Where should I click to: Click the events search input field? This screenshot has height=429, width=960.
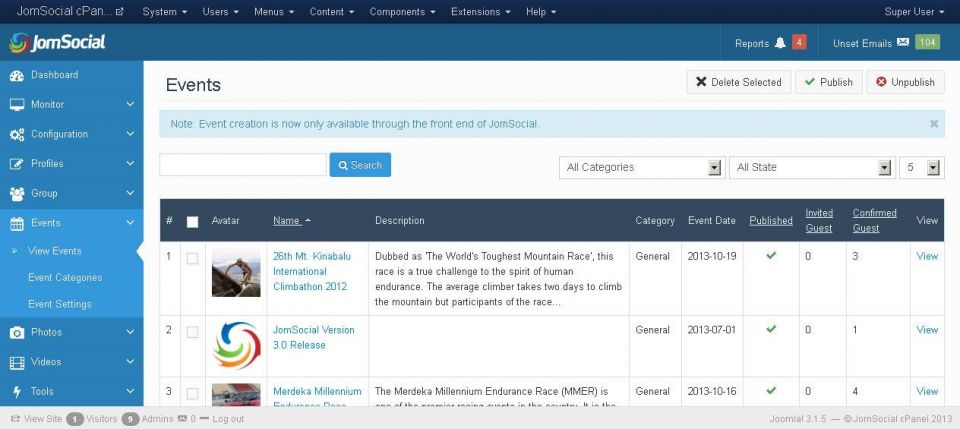pyautogui.click(x=243, y=165)
